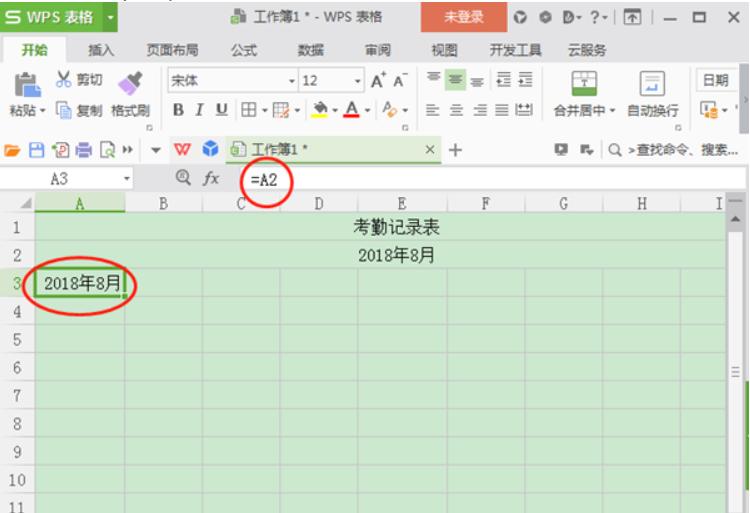Click the search command box 查找命令
This screenshot has height=513, width=750.
[x=673, y=150]
